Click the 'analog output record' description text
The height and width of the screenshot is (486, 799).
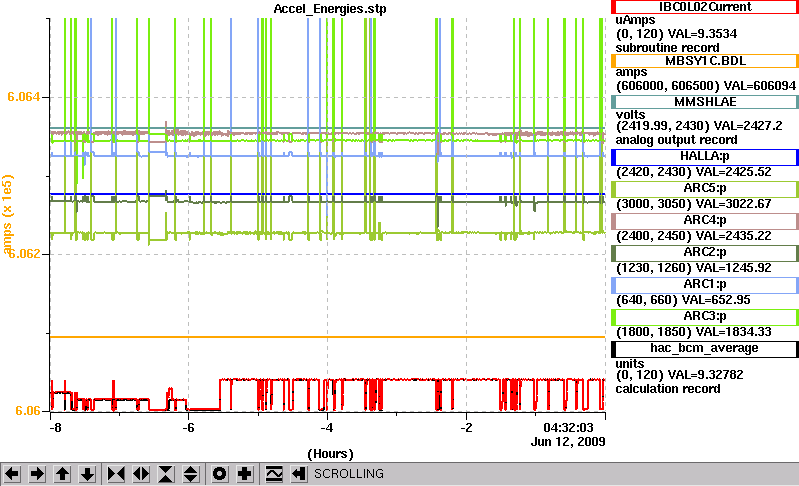coord(676,140)
